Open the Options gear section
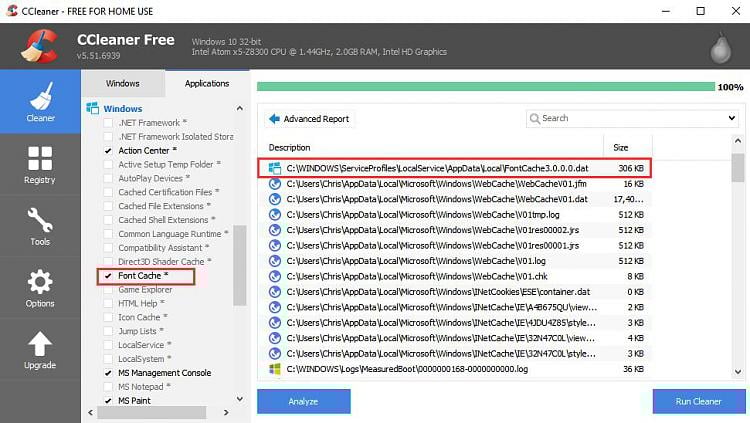The width and height of the screenshot is (750, 423). [40, 288]
